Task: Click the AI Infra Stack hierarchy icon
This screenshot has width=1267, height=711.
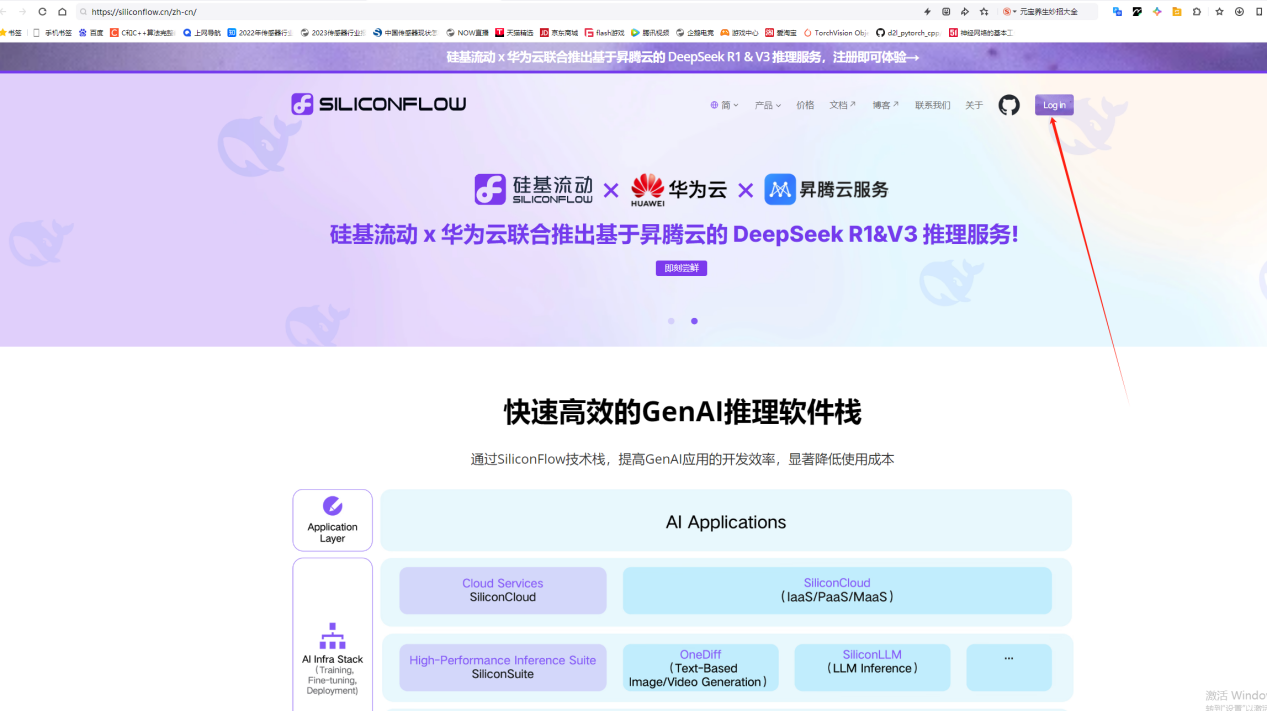Action: click(x=332, y=636)
